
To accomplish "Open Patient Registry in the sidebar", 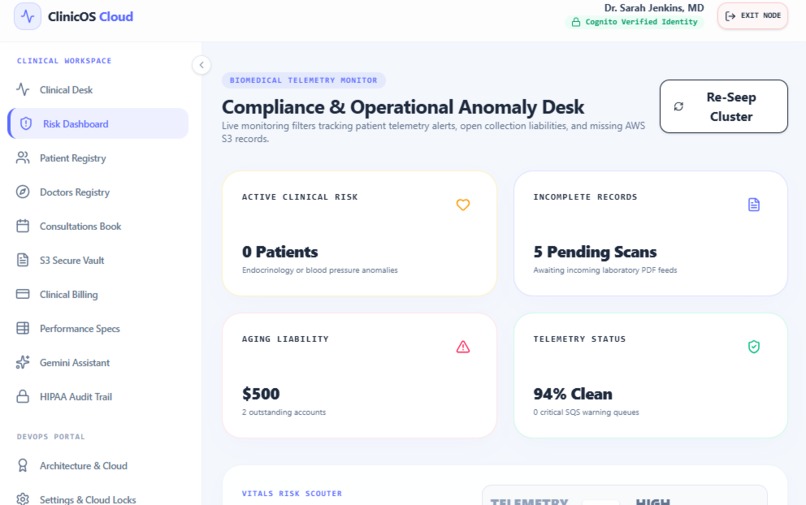I will (98, 158).
